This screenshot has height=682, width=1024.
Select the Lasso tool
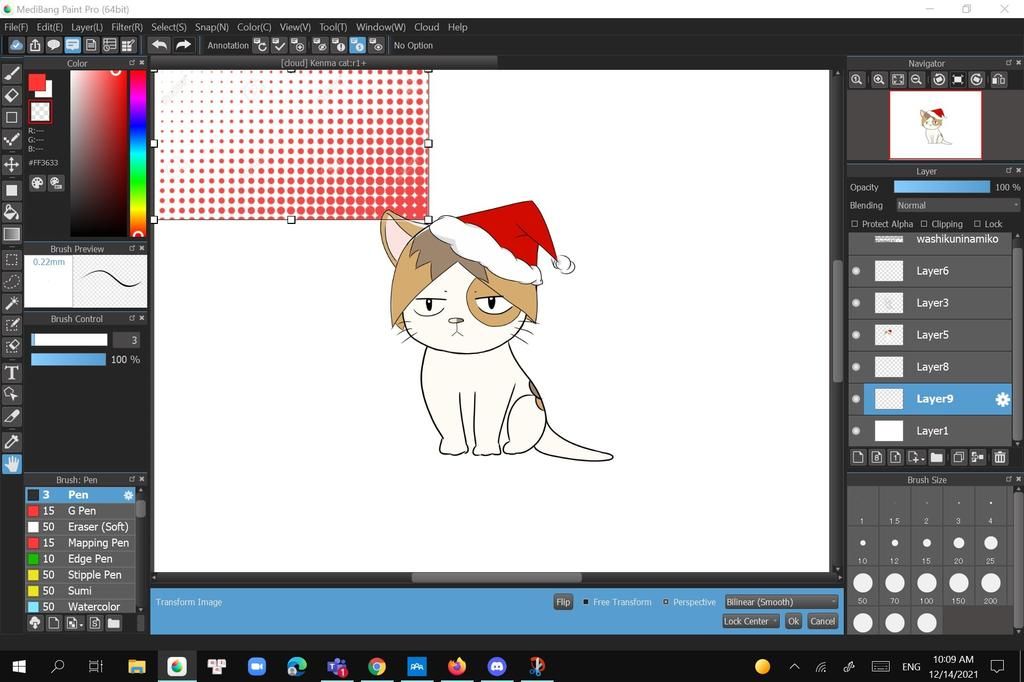tap(12, 282)
